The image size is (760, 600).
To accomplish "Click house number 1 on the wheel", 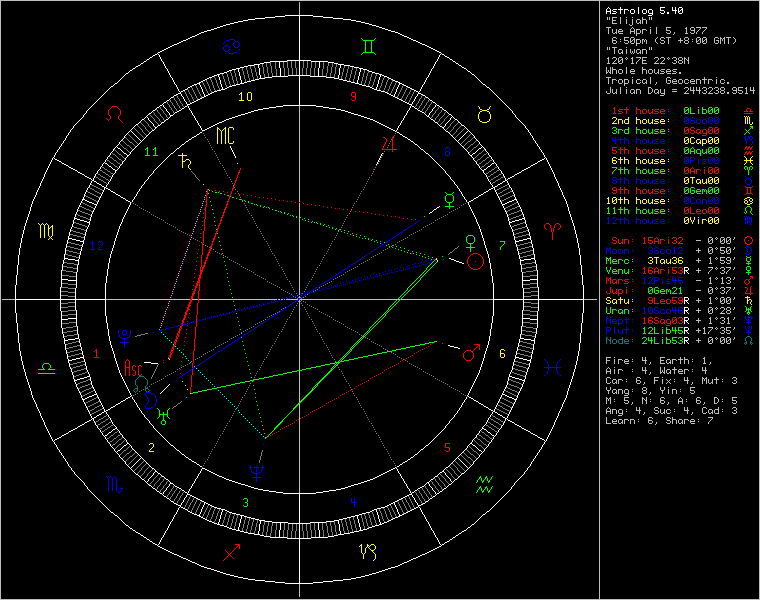I will pos(96,354).
